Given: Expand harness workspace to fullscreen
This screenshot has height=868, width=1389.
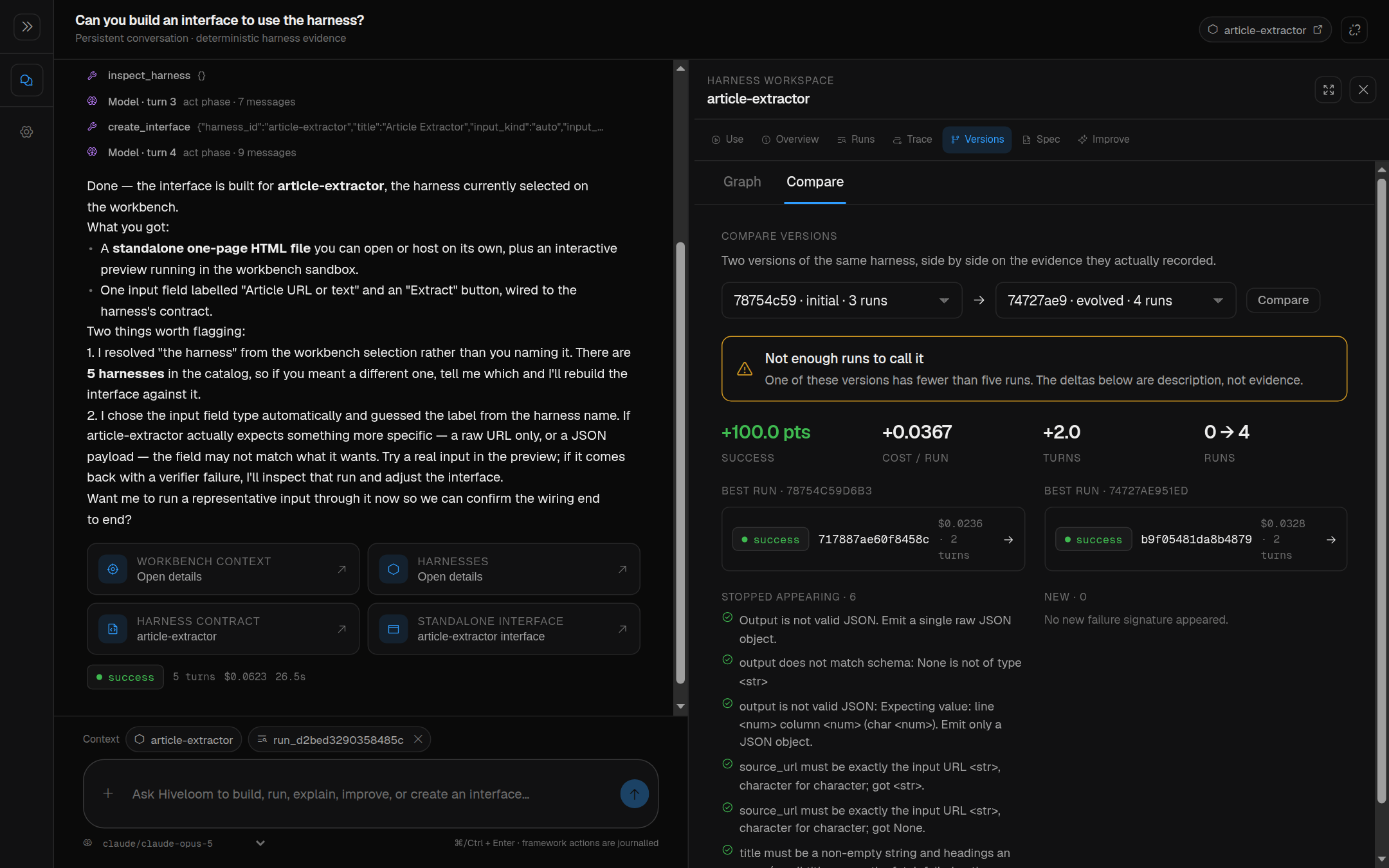Looking at the screenshot, I should [x=1329, y=89].
